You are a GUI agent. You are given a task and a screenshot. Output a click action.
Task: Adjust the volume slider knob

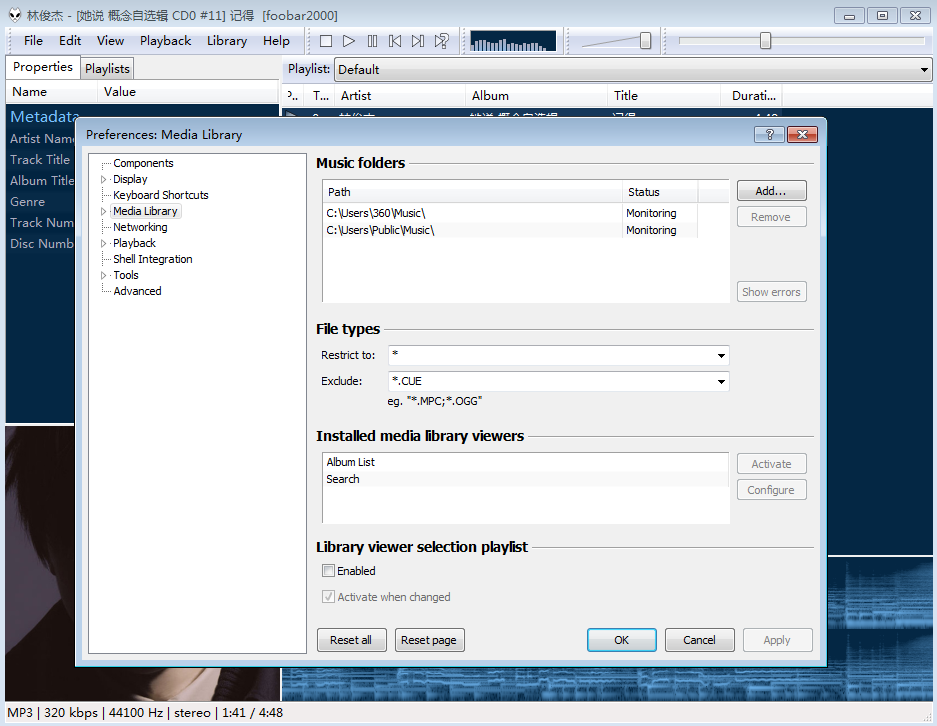tap(645, 41)
